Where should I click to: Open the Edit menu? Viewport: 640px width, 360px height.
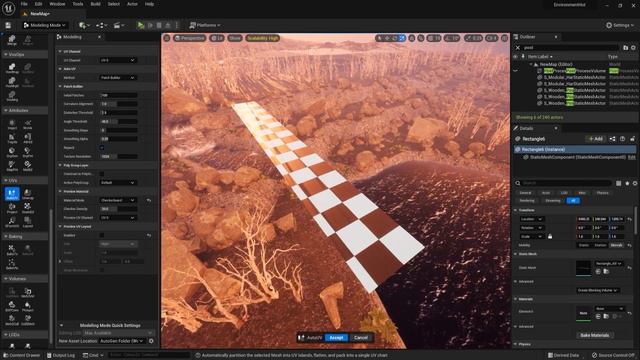(38, 4)
